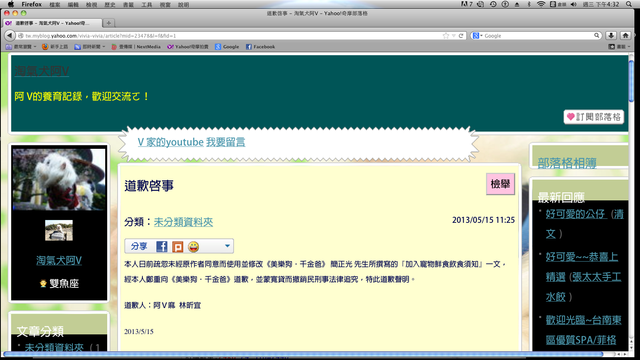640x360 pixels.
Task: Open the search engine selector dropdown
Action: 477,36
